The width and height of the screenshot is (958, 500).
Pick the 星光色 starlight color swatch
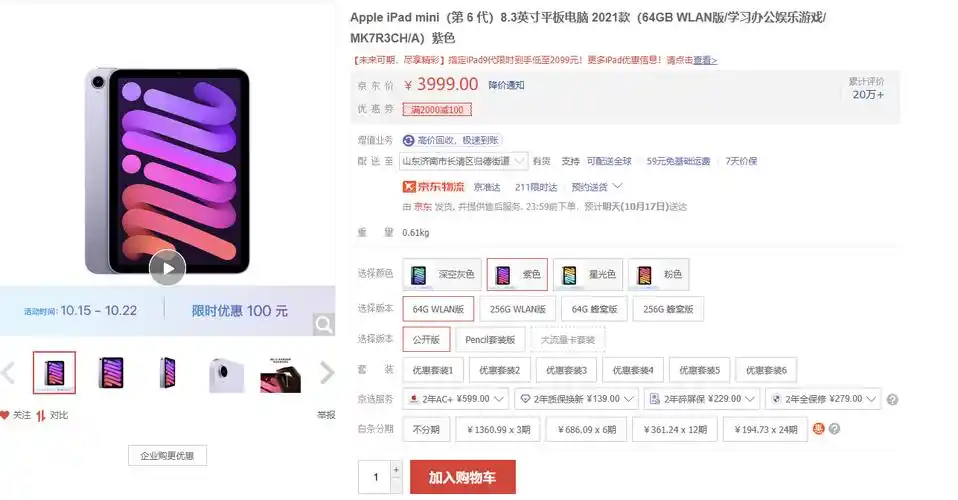588,274
